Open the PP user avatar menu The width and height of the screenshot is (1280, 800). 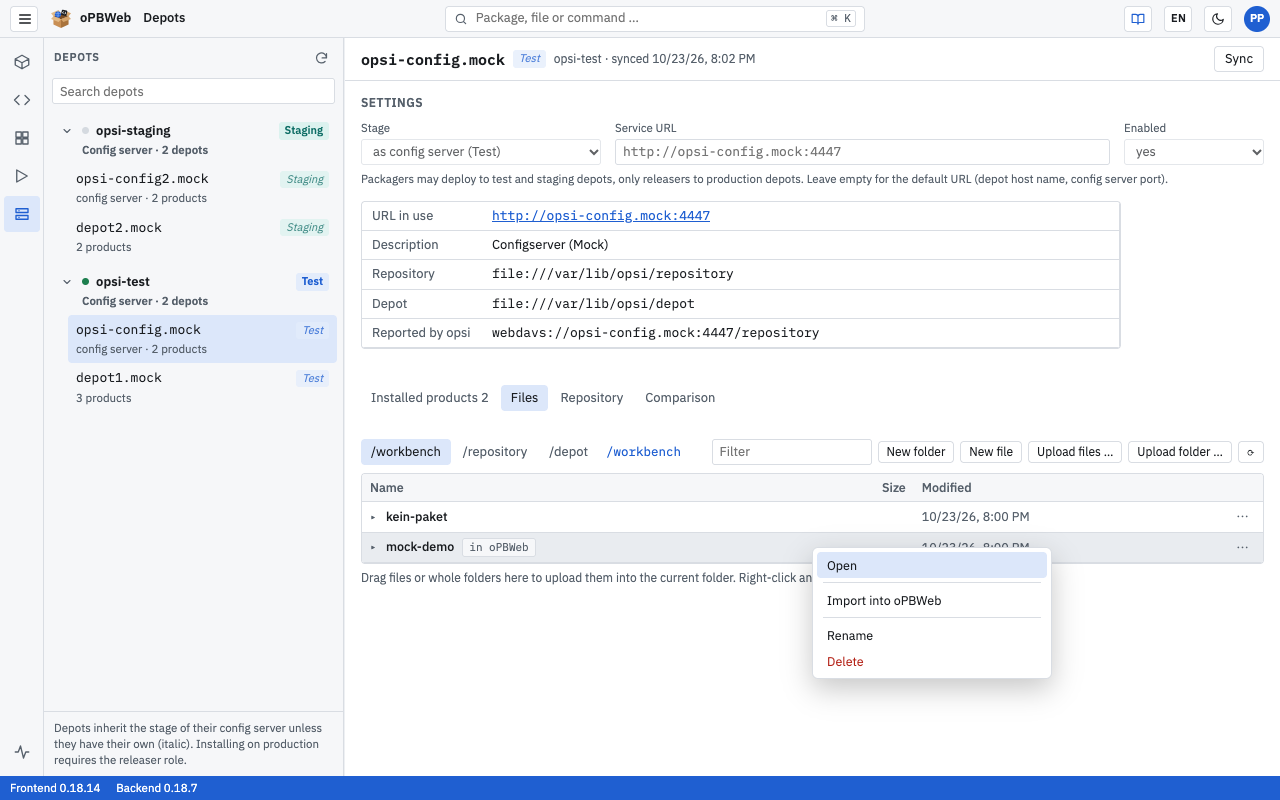(1257, 18)
